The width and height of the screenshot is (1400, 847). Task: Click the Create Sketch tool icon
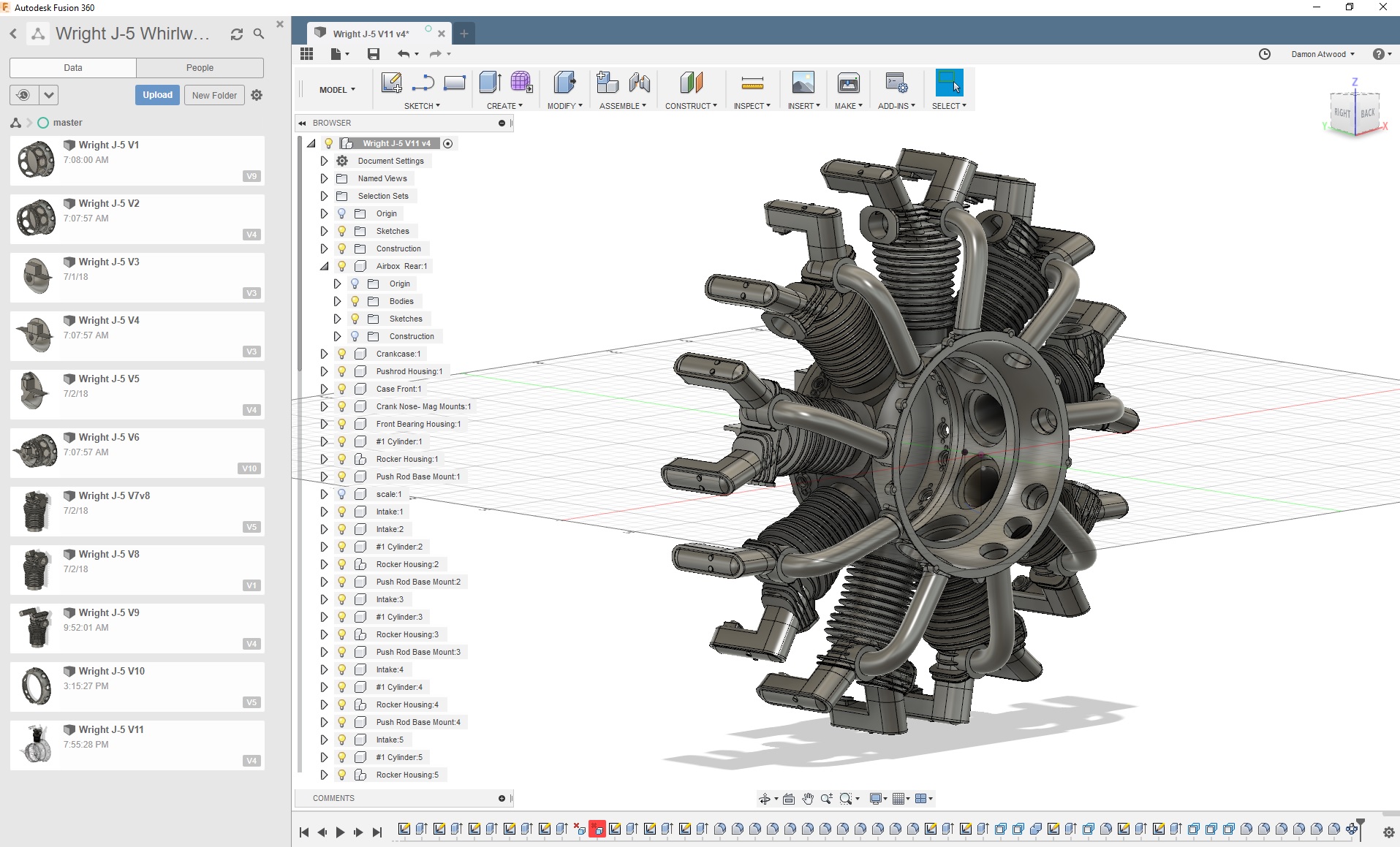pos(391,83)
